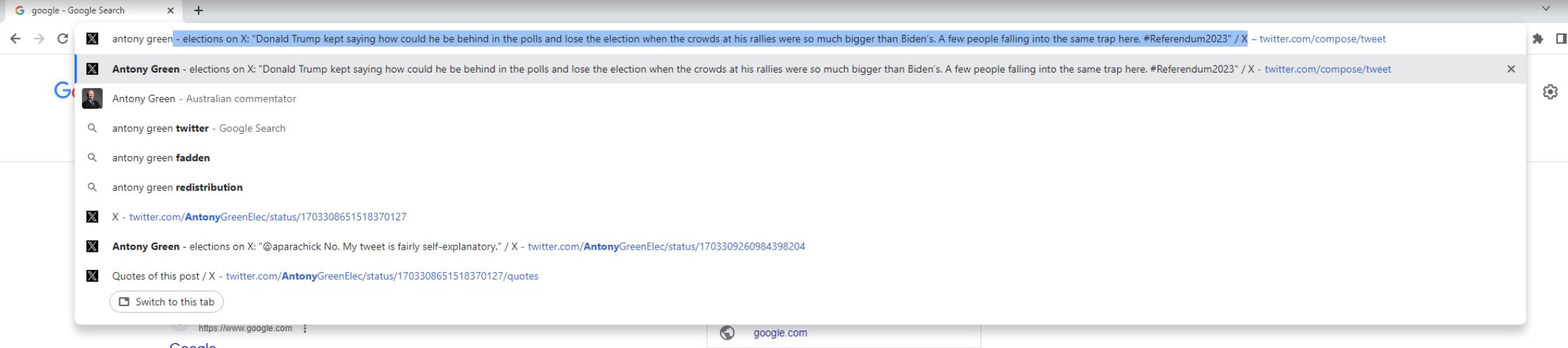Select the "antony green fadden" suggestion
The height and width of the screenshot is (348, 1568).
(161, 158)
